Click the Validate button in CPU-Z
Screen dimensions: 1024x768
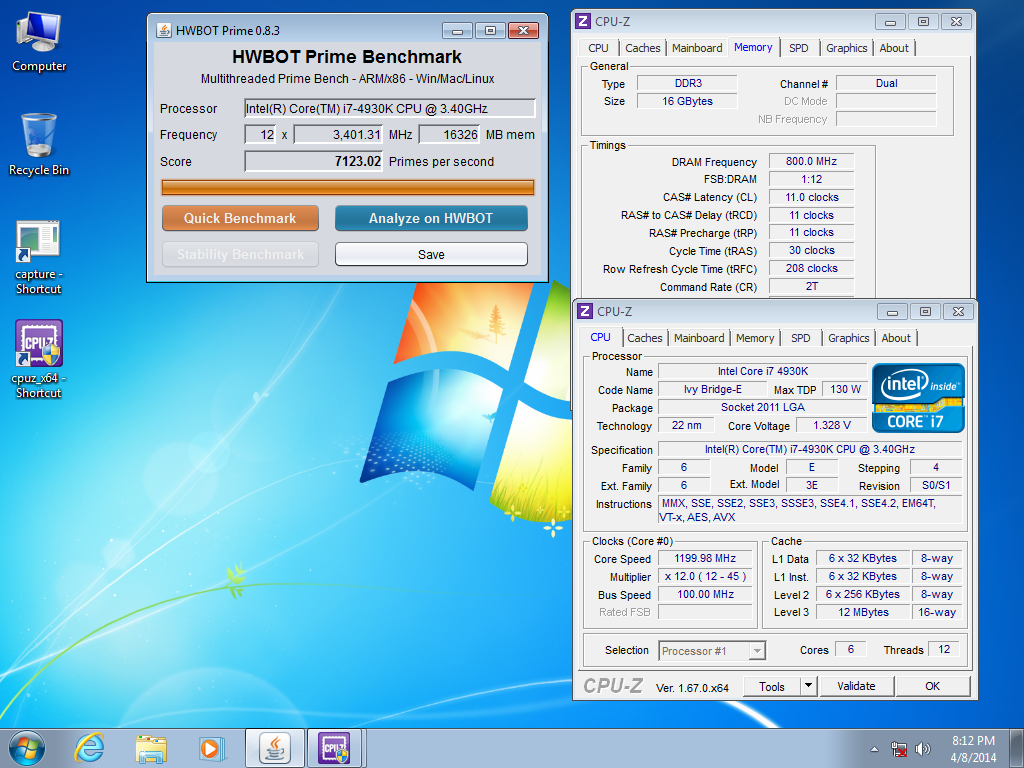856,686
